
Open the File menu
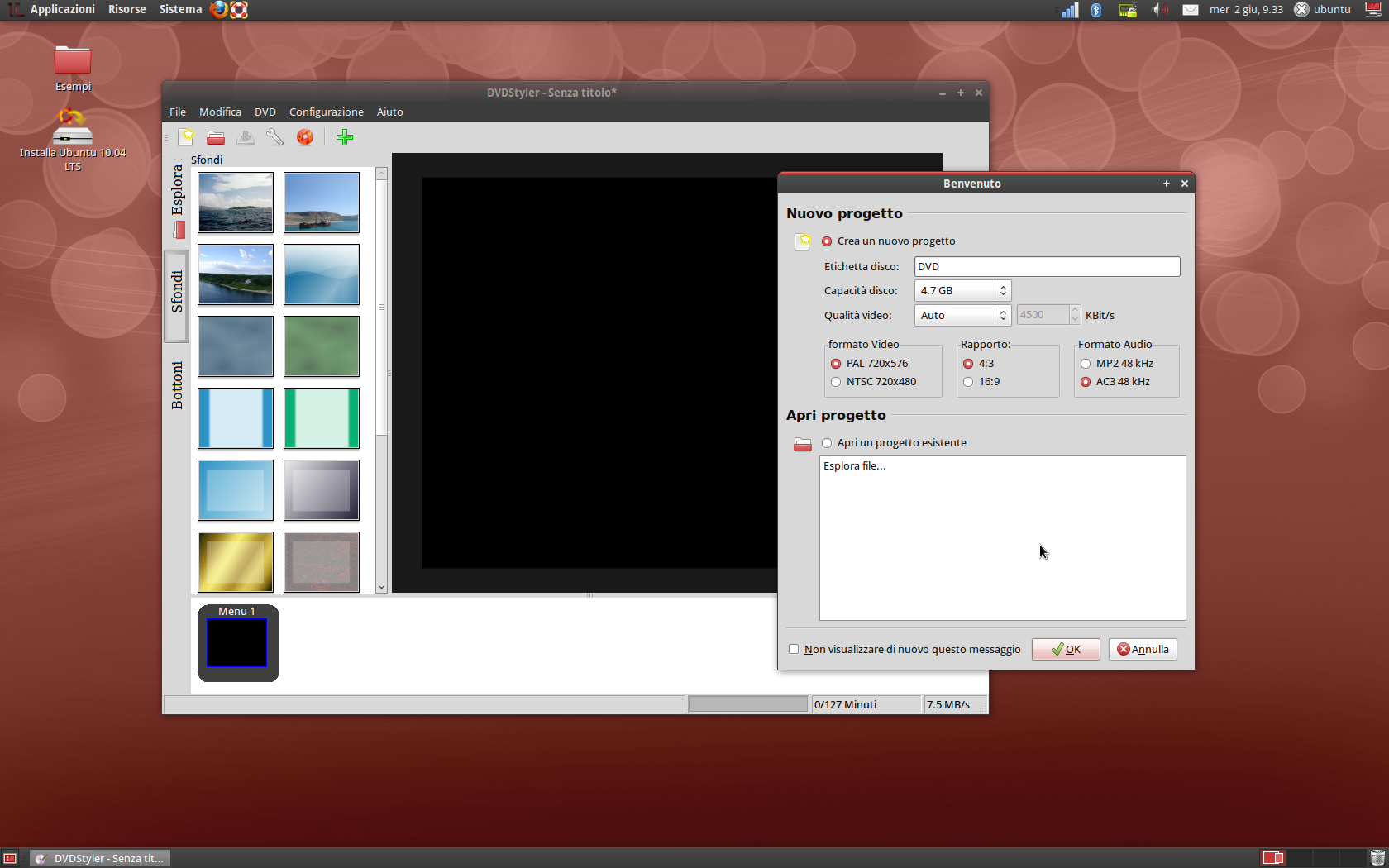(178, 112)
